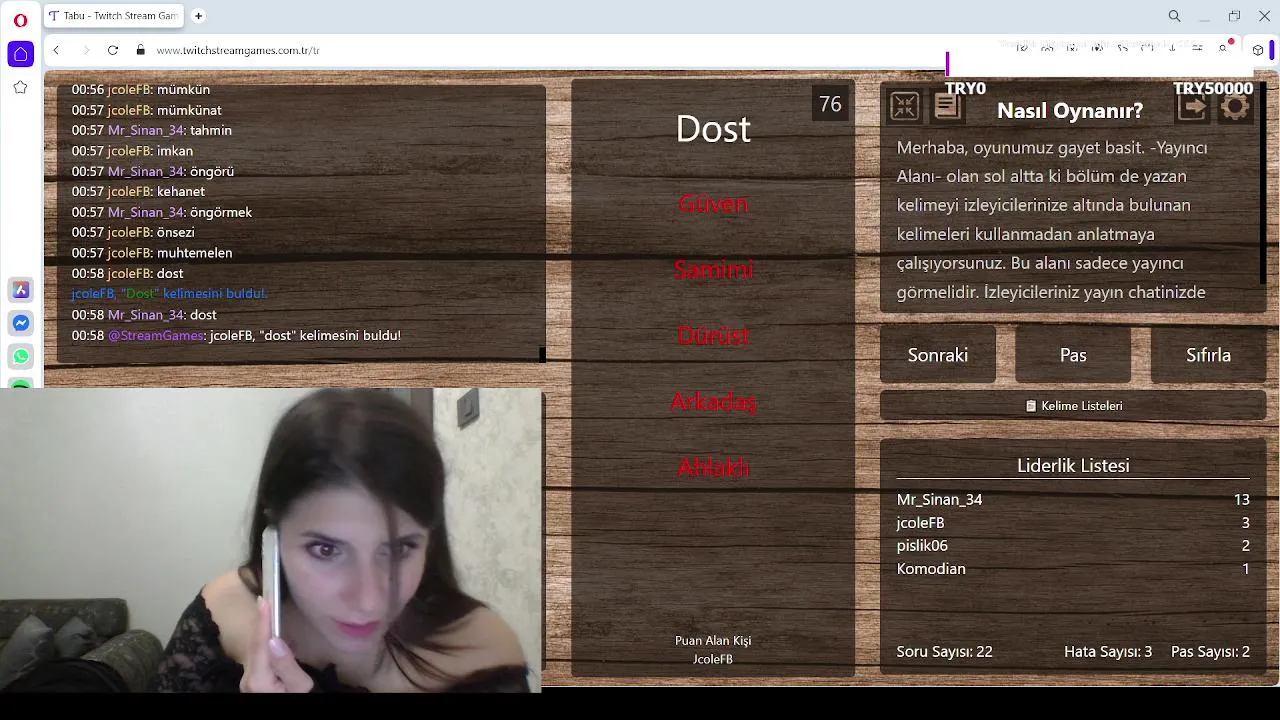Select Komodian in the leaderboard
Screen dimensions: 1280x720
click(x=1073, y=569)
